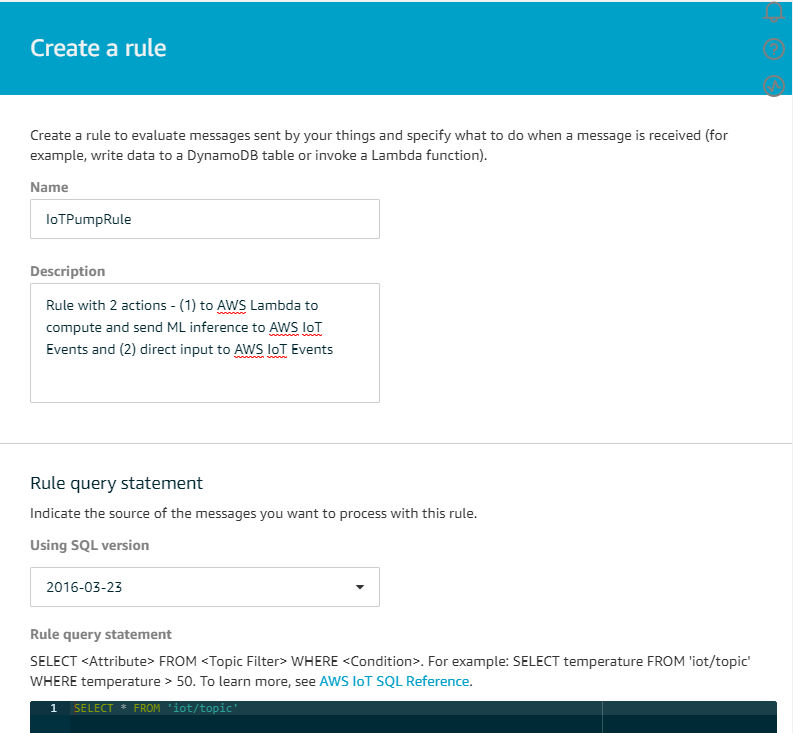
Task: Click the 'Description' field label
Action: pyautogui.click(x=68, y=271)
